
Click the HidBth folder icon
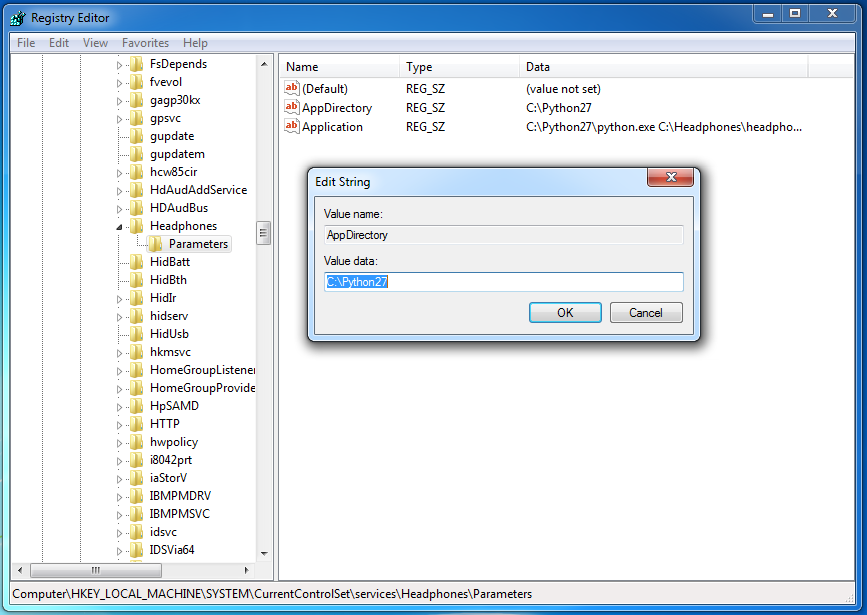pos(137,280)
